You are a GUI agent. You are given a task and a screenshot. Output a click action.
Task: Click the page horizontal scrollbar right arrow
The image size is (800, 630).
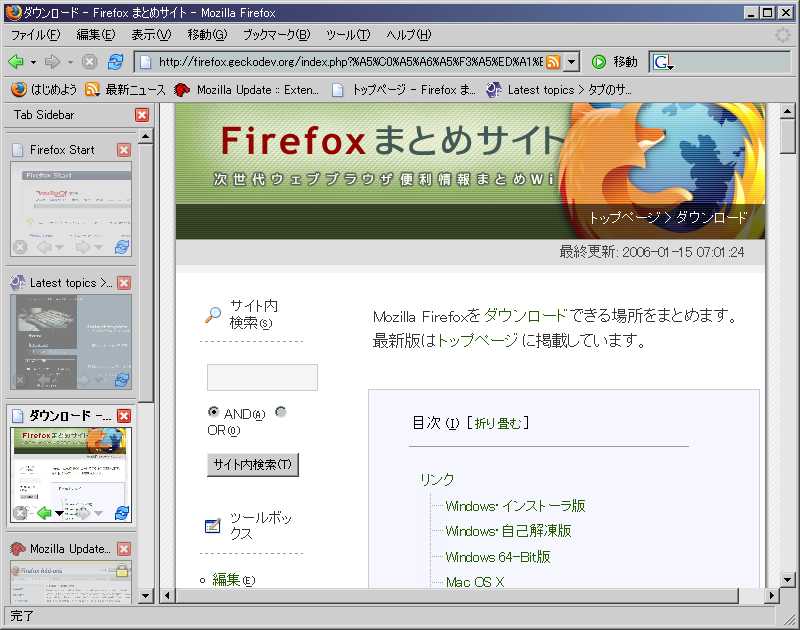(x=772, y=595)
